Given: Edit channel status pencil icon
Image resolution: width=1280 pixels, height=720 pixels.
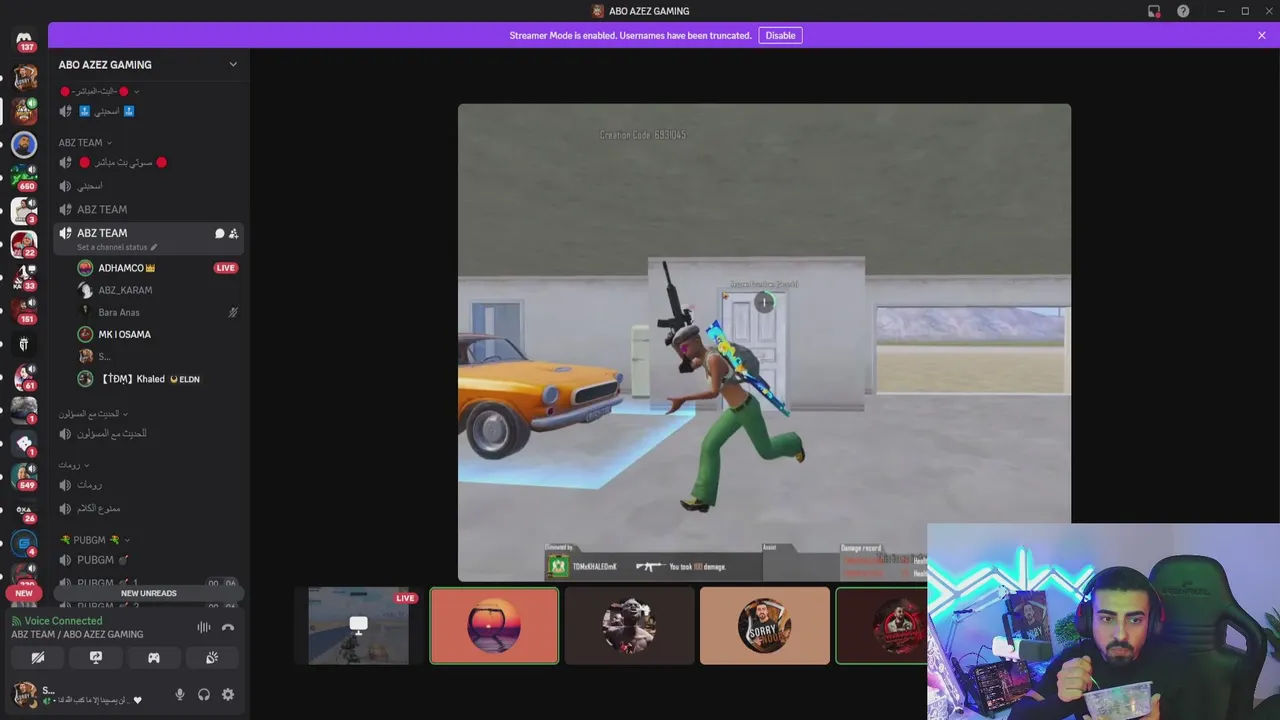Looking at the screenshot, I should click(x=154, y=247).
